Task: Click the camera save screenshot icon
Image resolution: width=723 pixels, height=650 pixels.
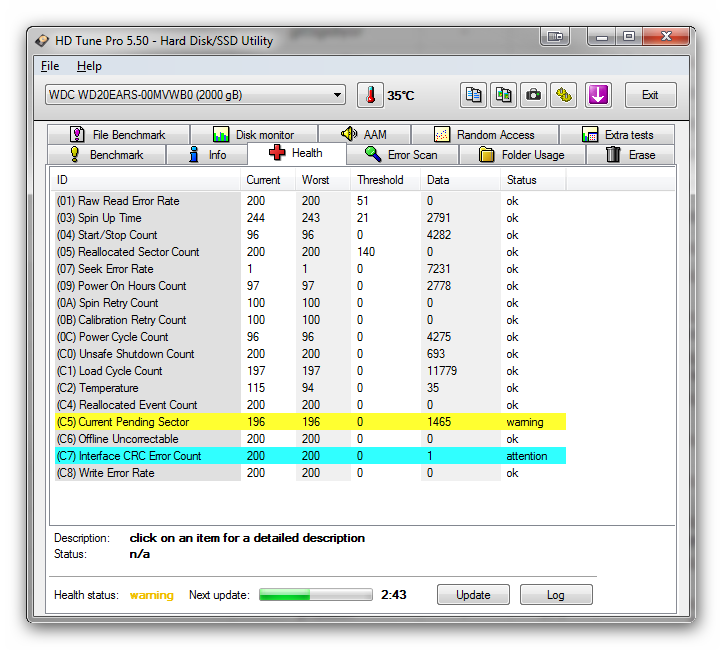Action: click(534, 95)
